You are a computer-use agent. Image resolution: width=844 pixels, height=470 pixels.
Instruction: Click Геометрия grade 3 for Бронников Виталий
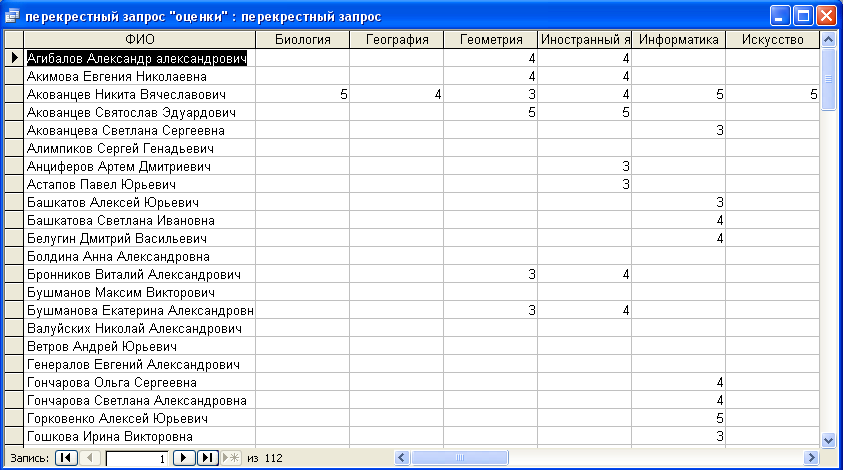click(490, 274)
